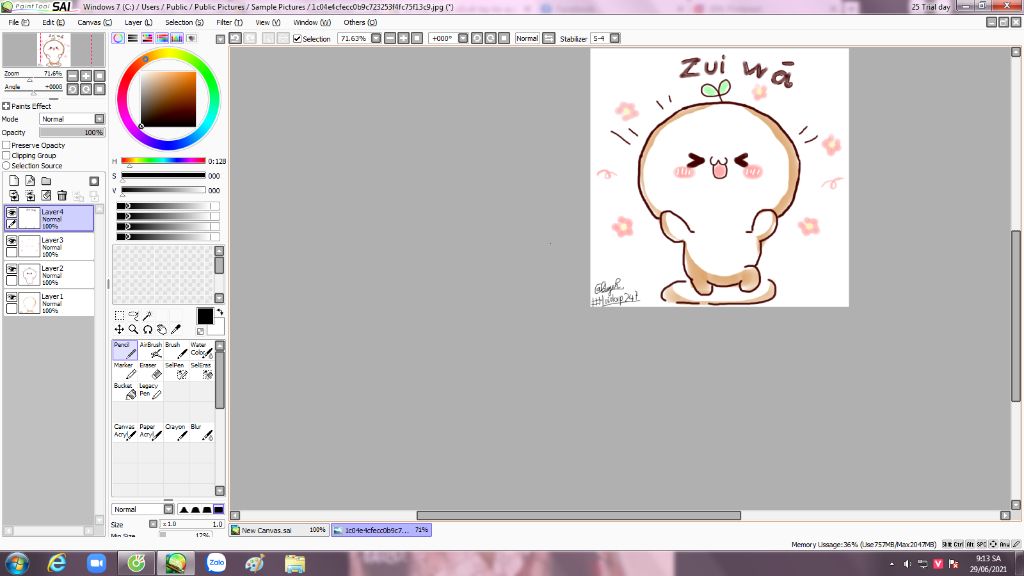Screen dimensions: 1024x576
Task: Select the rotate view tool
Action: coord(148,329)
